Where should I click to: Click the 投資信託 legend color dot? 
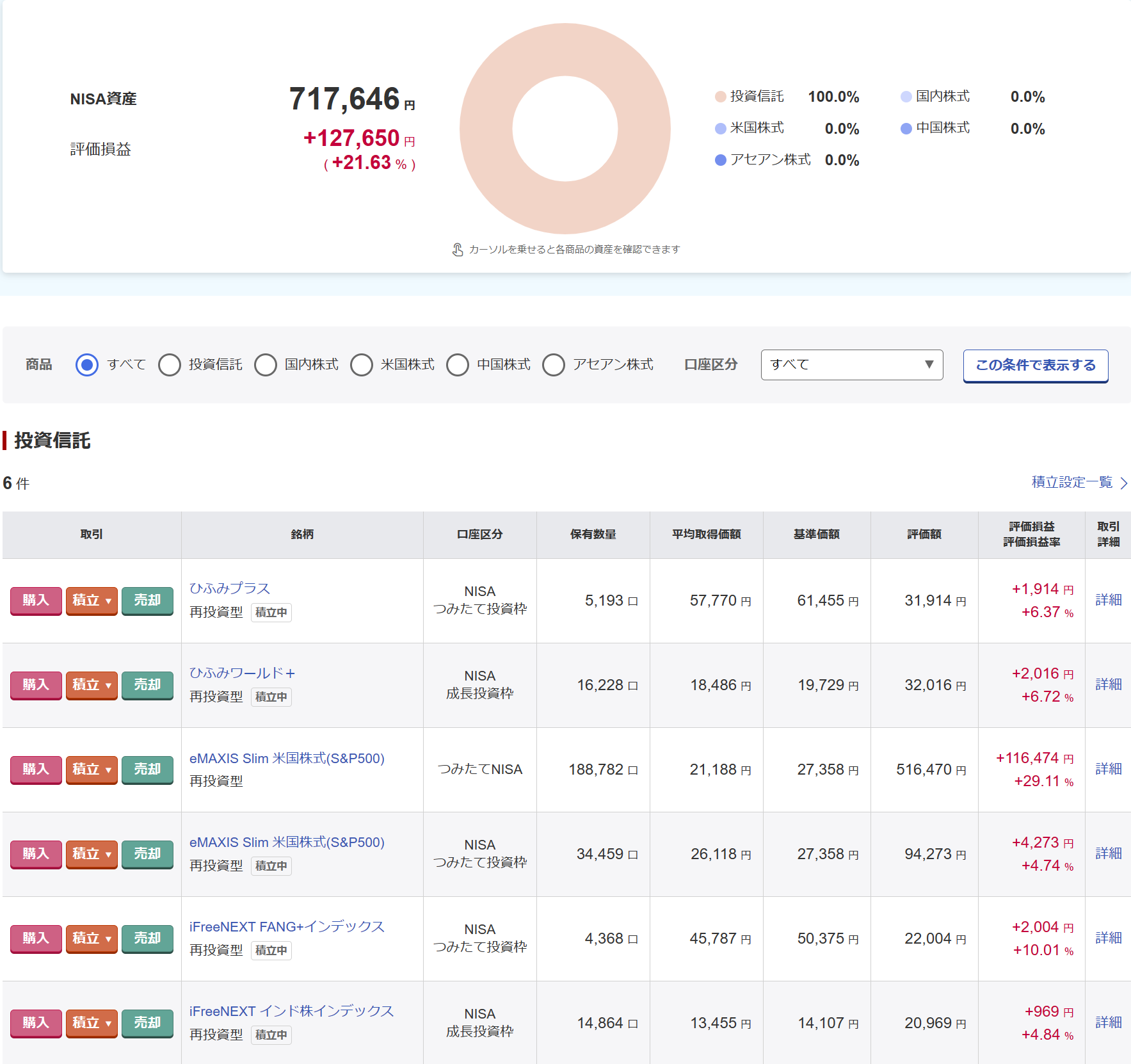tap(720, 97)
